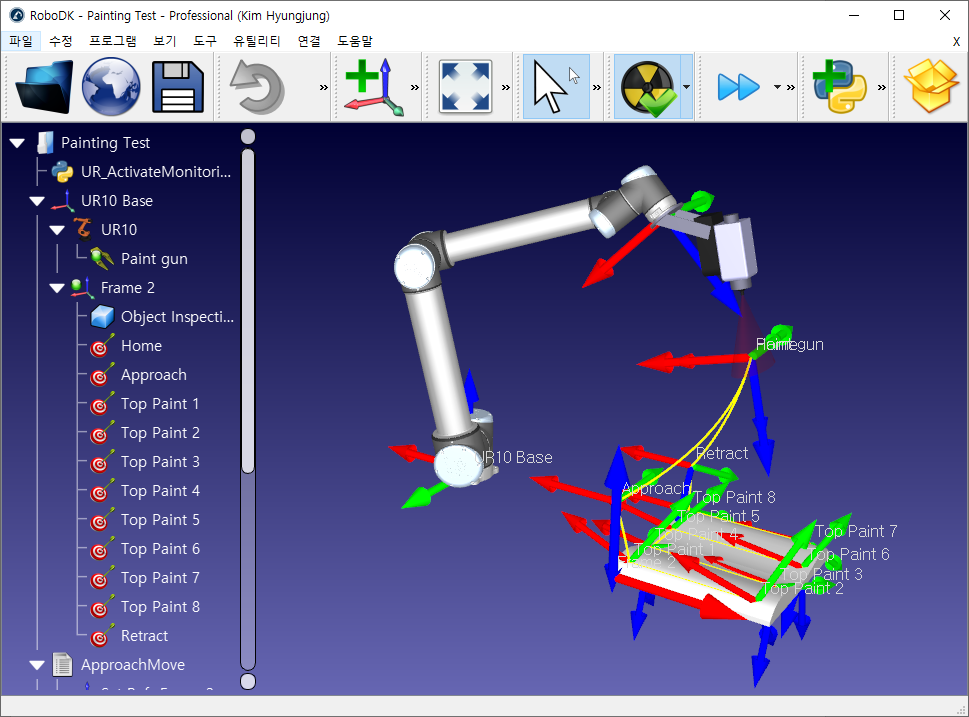The height and width of the screenshot is (717, 969).
Task: Click the Undo arrow icon
Action: tap(258, 87)
